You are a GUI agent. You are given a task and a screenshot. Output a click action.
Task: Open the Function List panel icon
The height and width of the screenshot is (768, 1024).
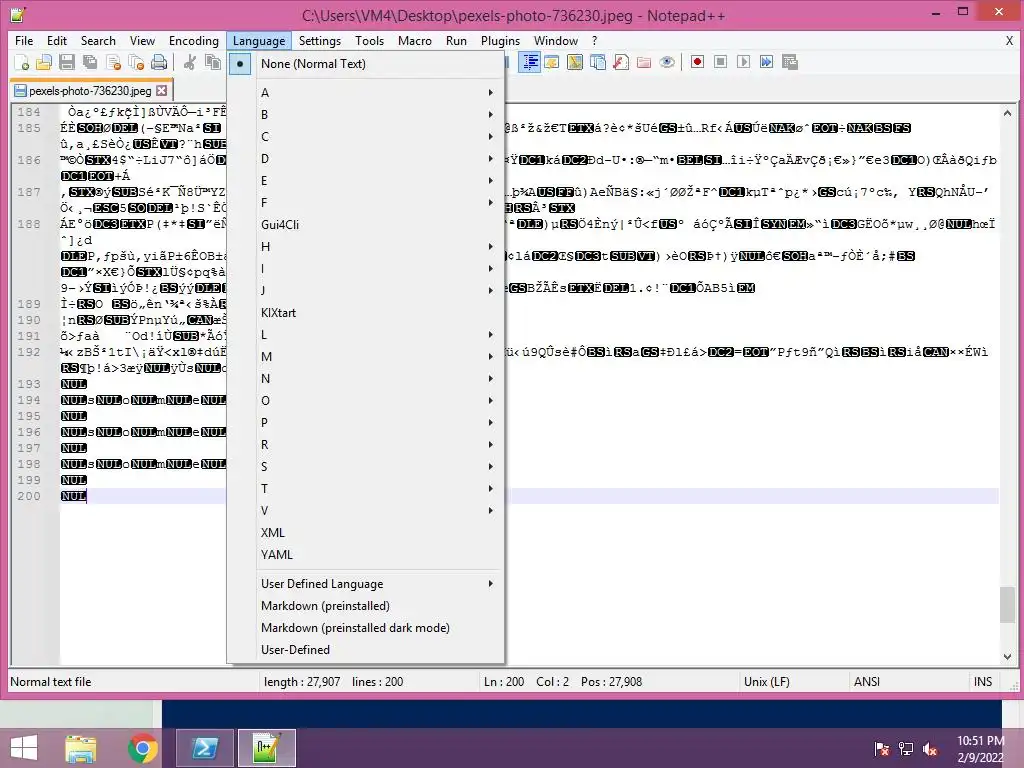click(620, 62)
